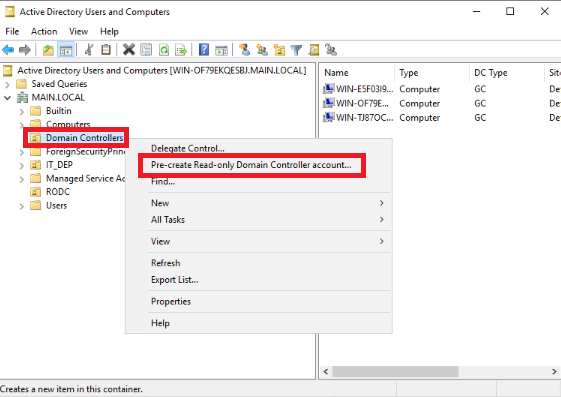Click the Refresh toolbar icon

[164, 50]
